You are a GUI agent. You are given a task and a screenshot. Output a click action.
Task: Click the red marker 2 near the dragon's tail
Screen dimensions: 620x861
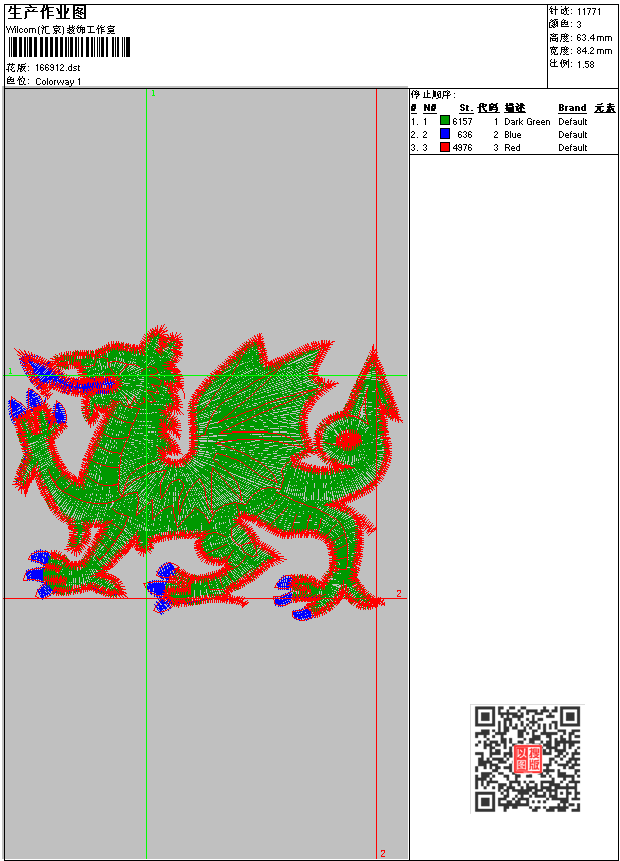click(x=398, y=594)
